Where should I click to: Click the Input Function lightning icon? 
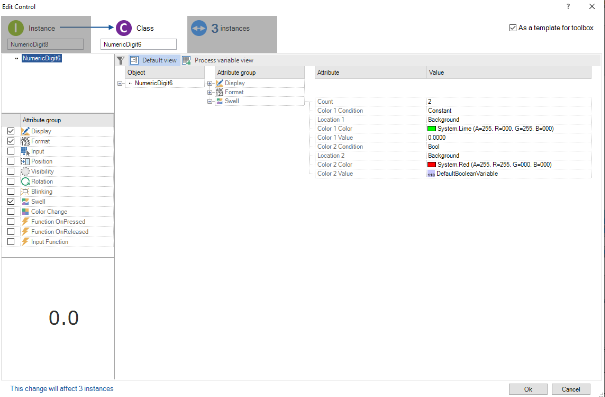25,242
